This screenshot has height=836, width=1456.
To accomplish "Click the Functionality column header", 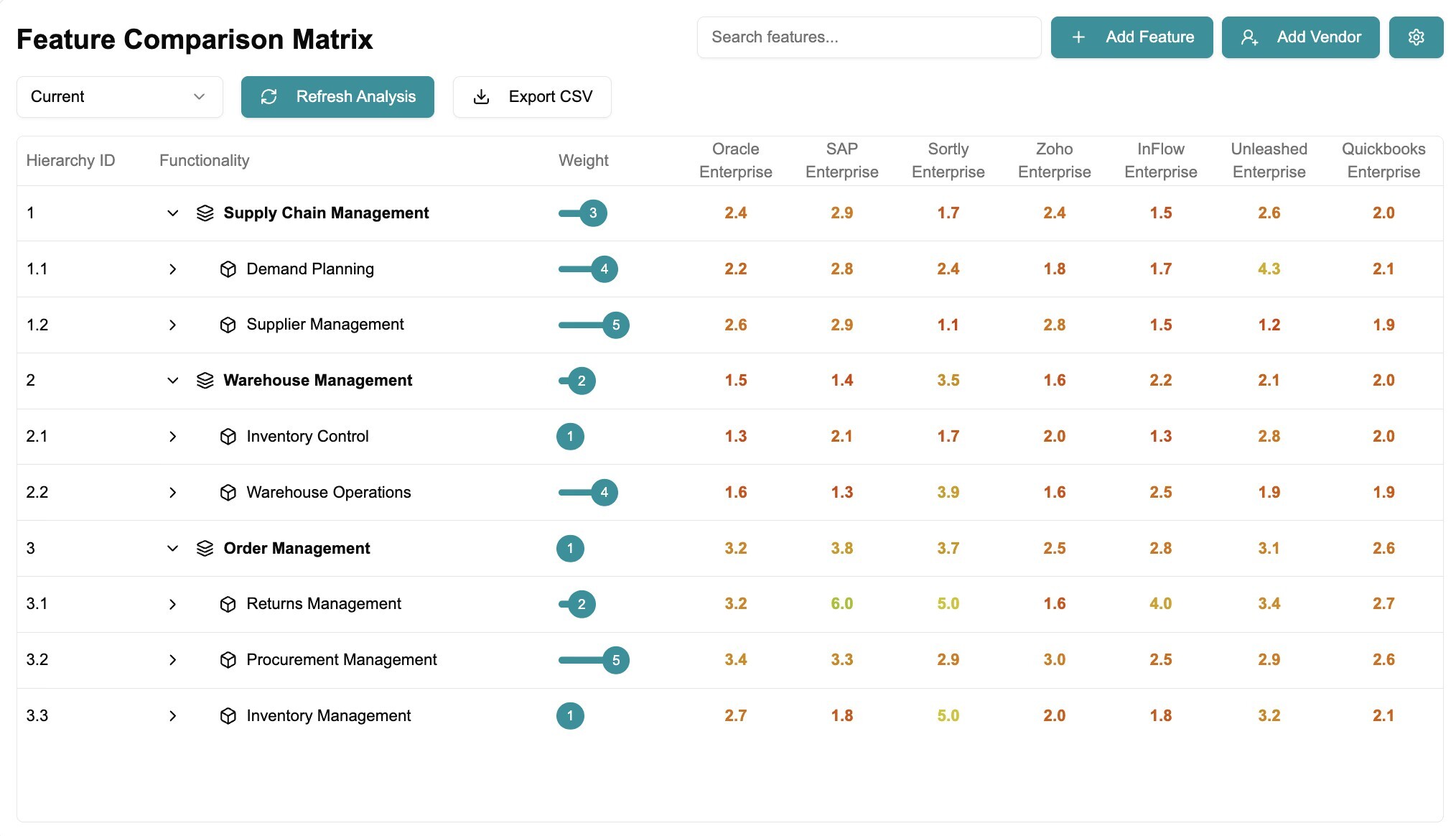I will (x=205, y=161).
